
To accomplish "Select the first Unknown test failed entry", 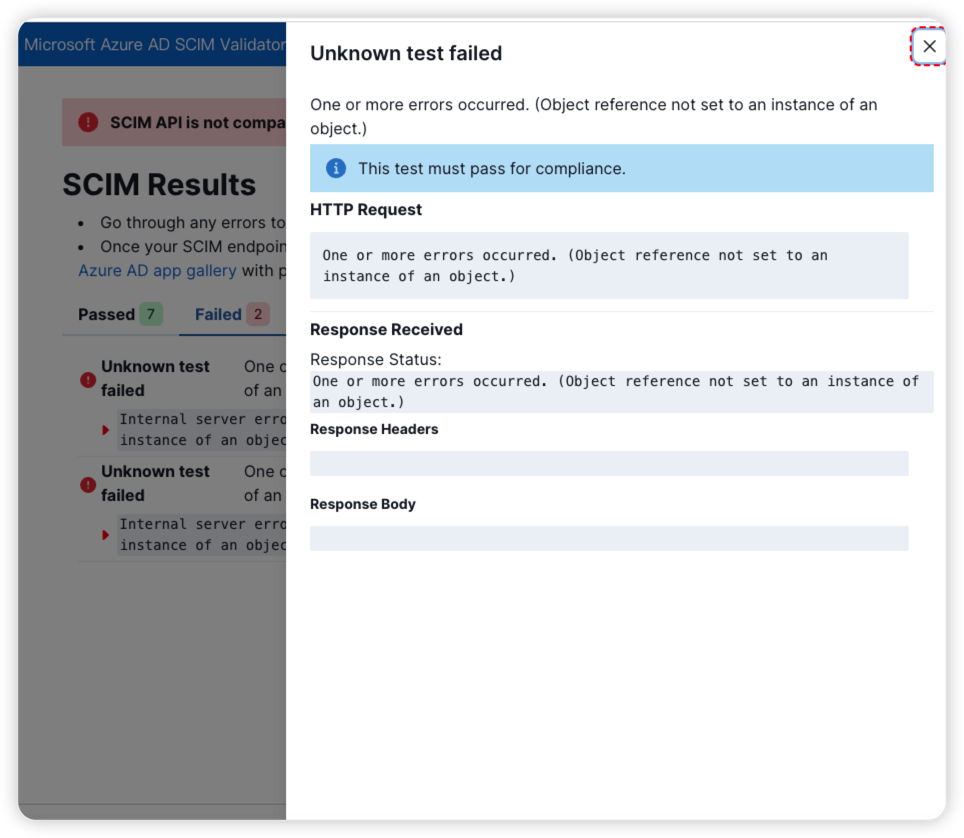I will (156, 378).
